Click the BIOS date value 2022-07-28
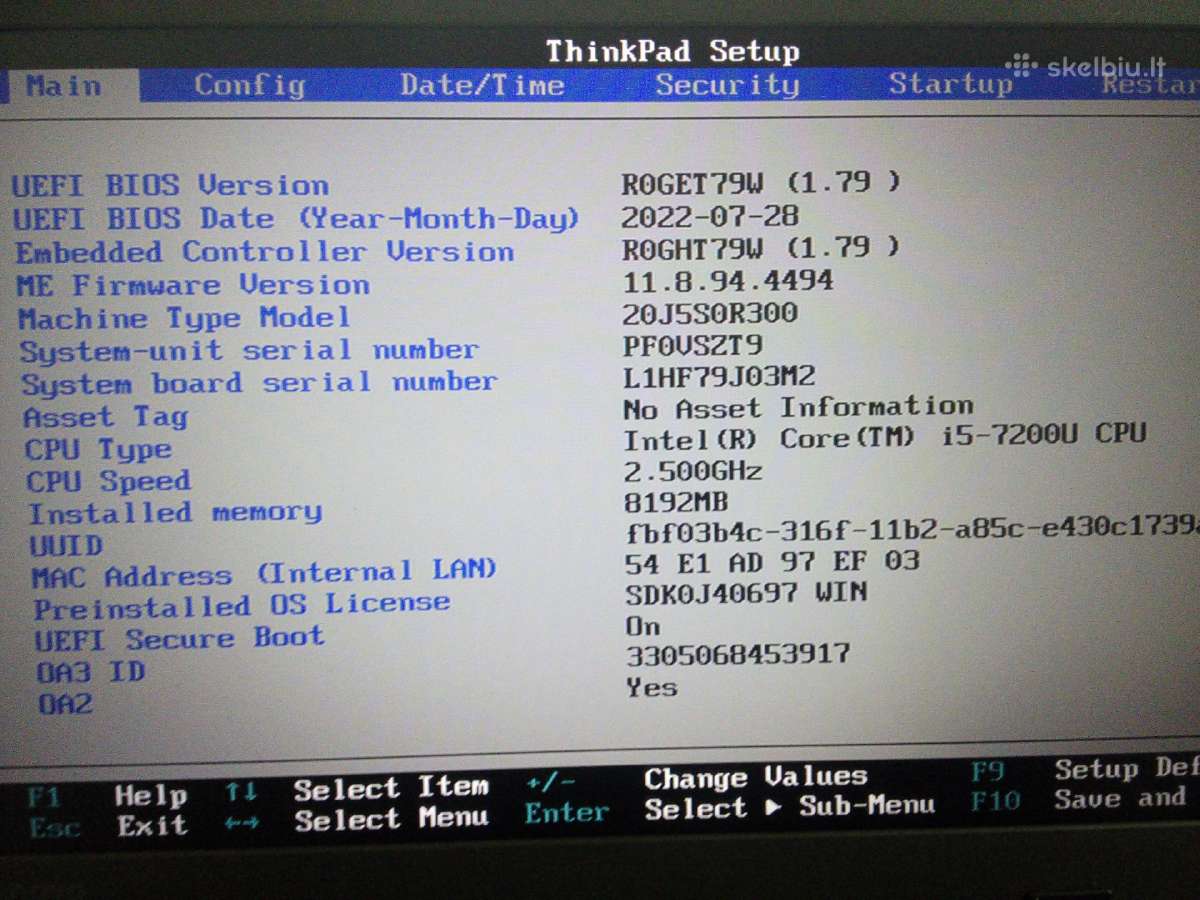Screen dimensions: 1200x900 click(x=710, y=217)
